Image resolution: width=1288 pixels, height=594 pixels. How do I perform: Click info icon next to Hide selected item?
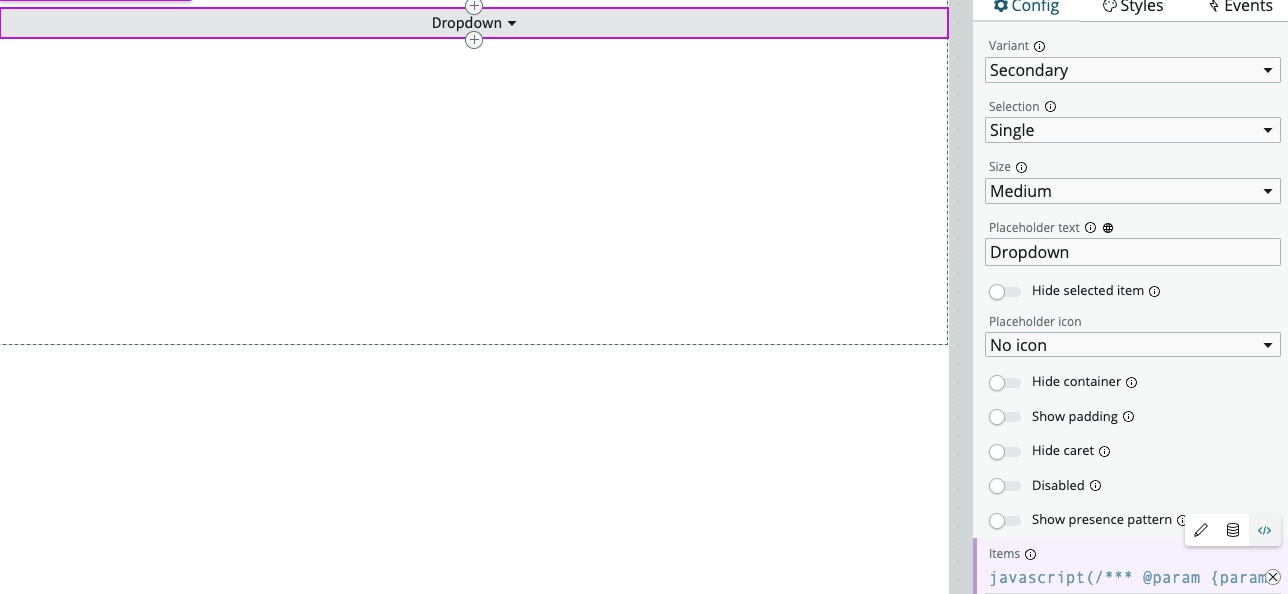tap(1154, 292)
